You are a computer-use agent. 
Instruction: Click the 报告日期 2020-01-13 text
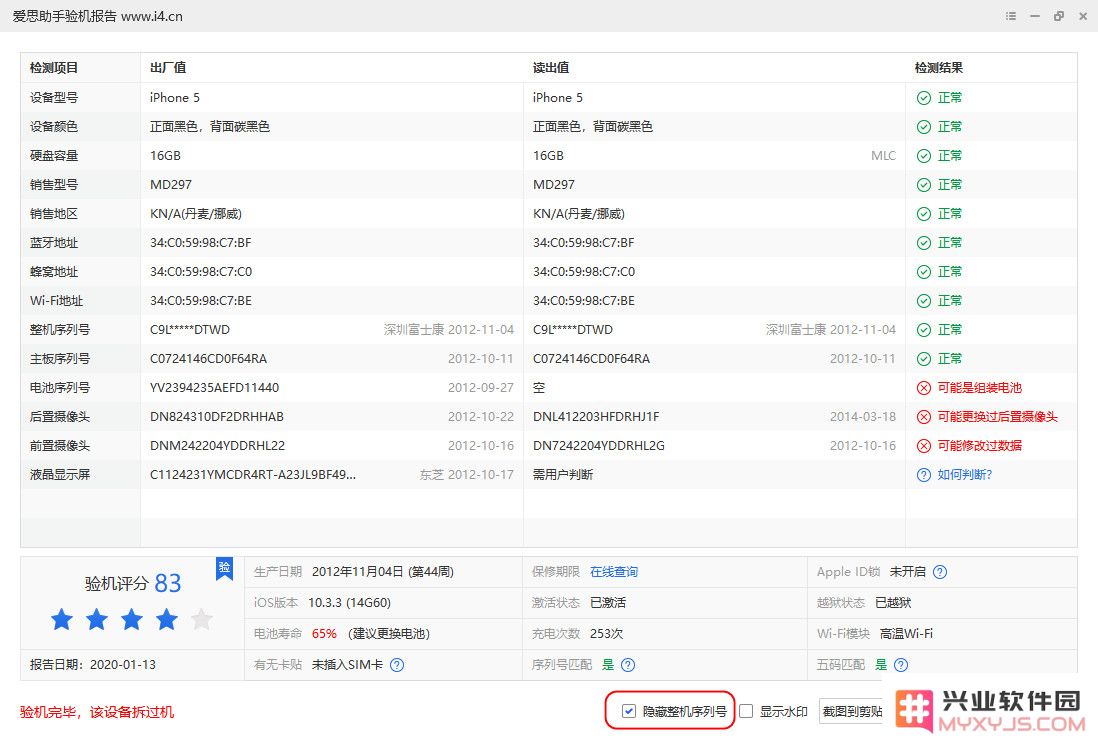pos(93,665)
